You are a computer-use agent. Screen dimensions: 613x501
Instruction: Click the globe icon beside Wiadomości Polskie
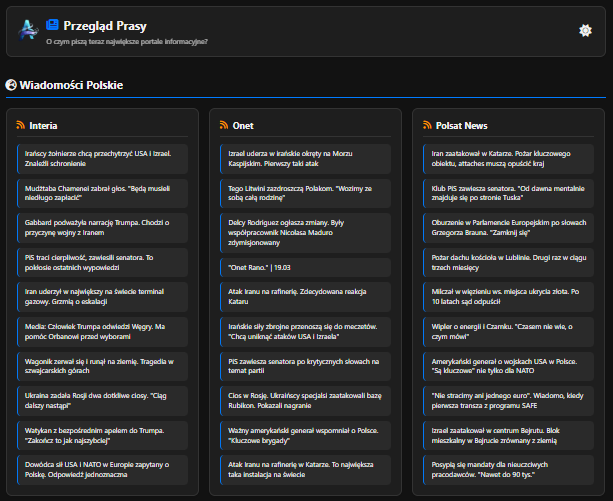tap(11, 86)
